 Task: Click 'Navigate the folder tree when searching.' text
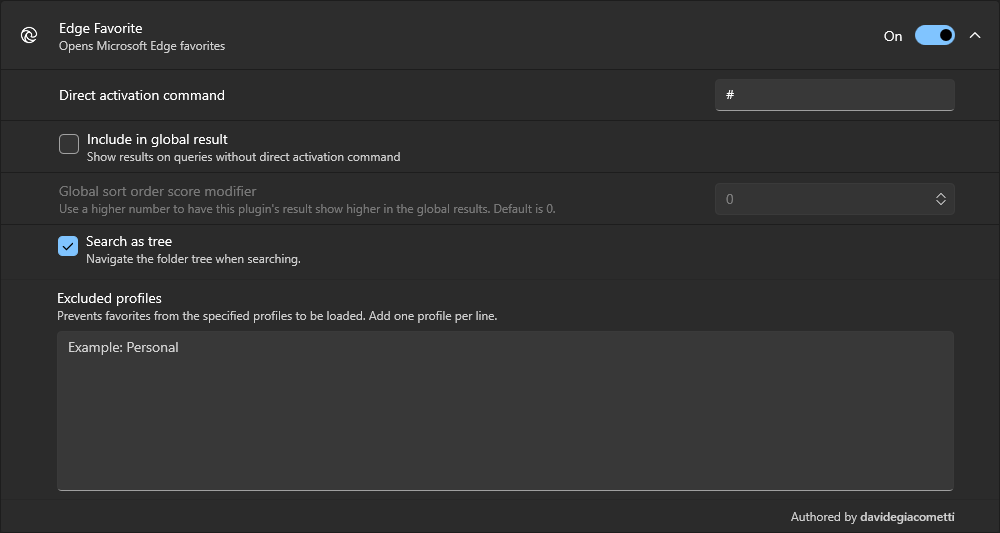pos(193,259)
